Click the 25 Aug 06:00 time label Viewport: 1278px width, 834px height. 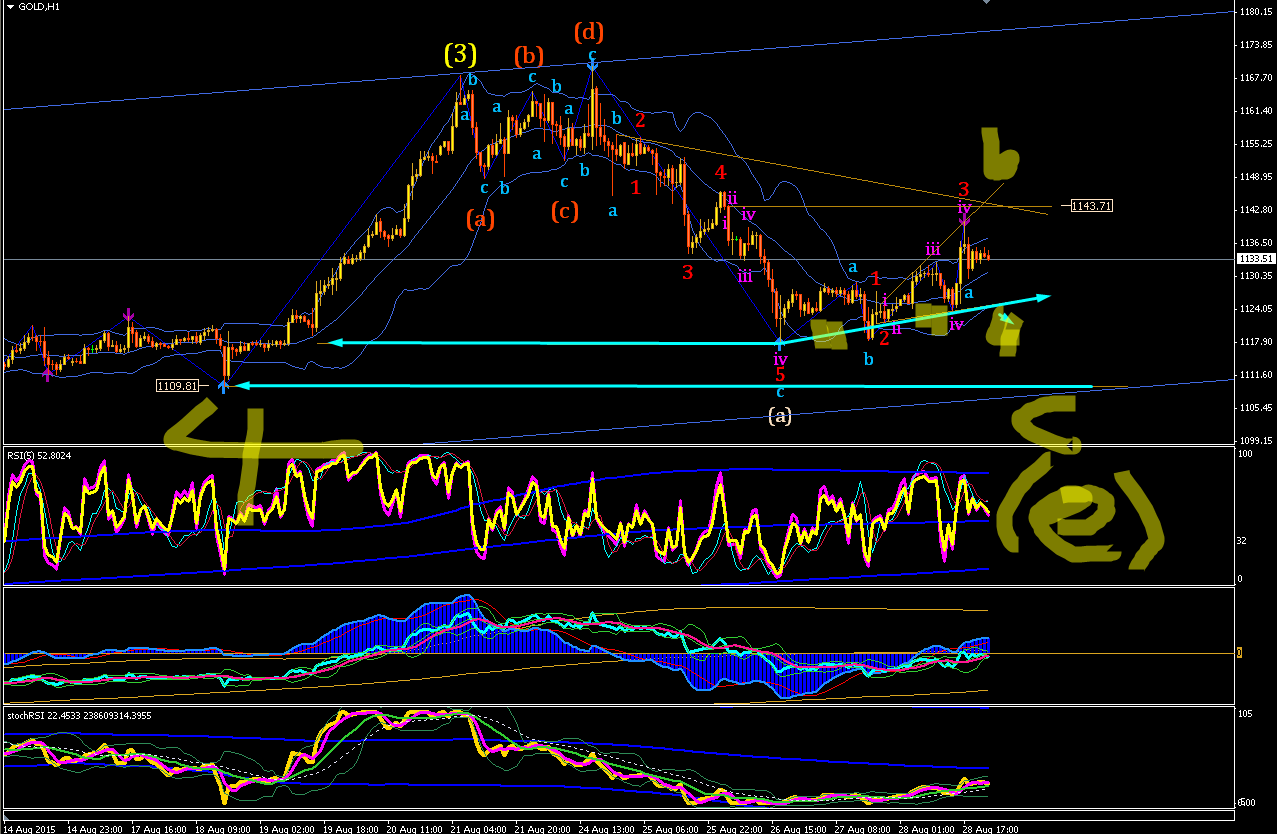(x=671, y=828)
